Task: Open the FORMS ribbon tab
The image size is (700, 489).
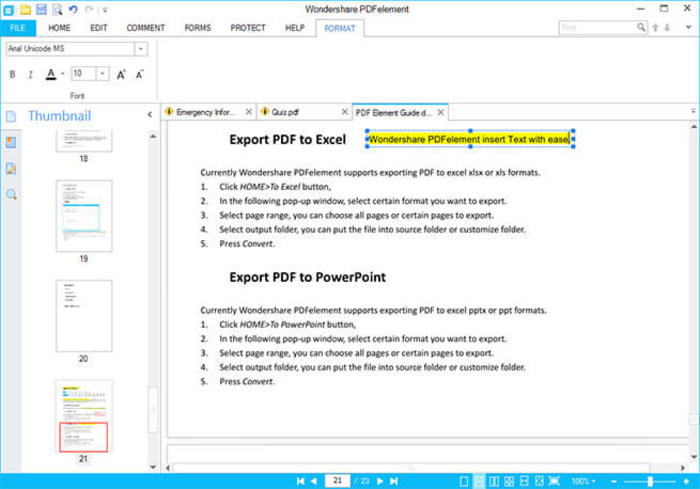Action: tap(197, 28)
